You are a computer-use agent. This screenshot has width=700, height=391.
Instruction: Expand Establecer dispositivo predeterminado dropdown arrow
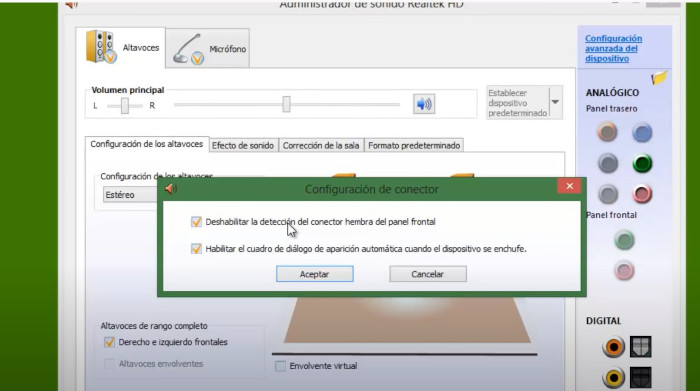click(555, 102)
